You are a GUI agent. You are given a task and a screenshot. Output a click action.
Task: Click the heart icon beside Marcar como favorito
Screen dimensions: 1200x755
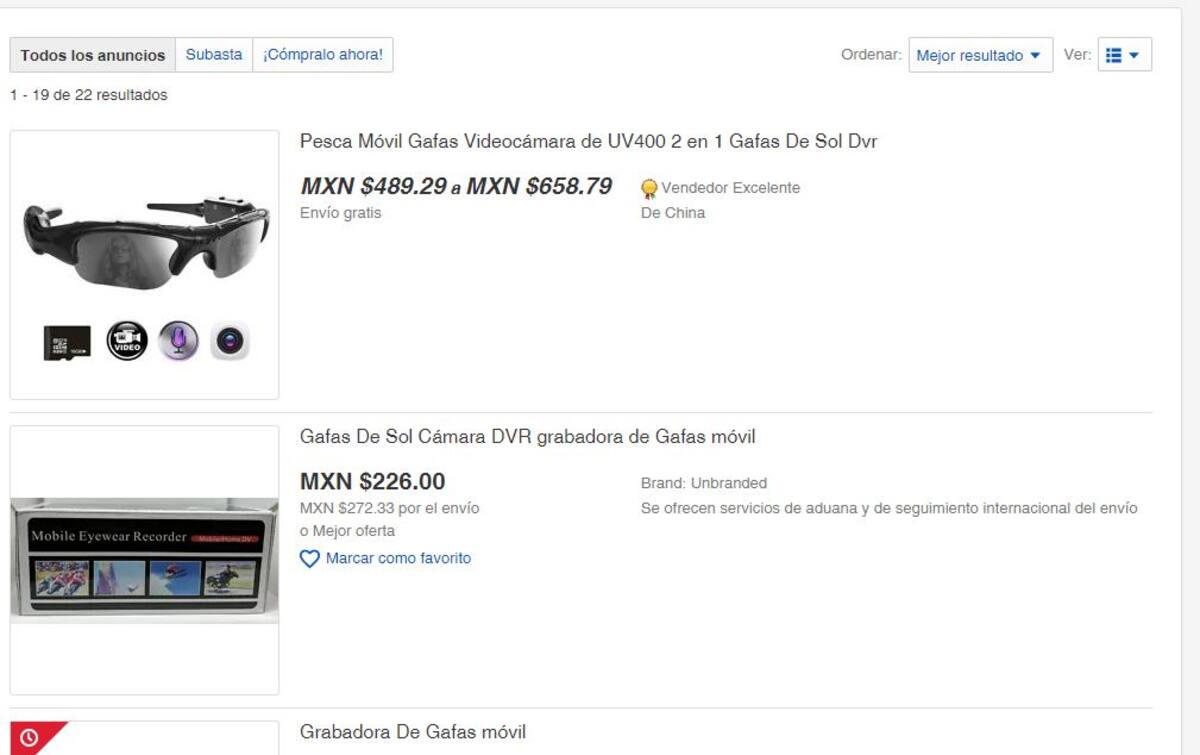310,559
